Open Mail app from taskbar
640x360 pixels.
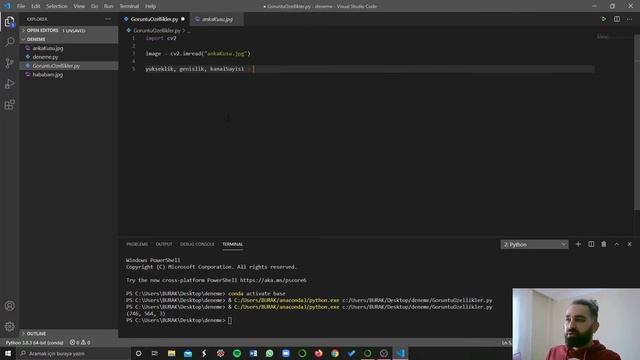click(188, 353)
